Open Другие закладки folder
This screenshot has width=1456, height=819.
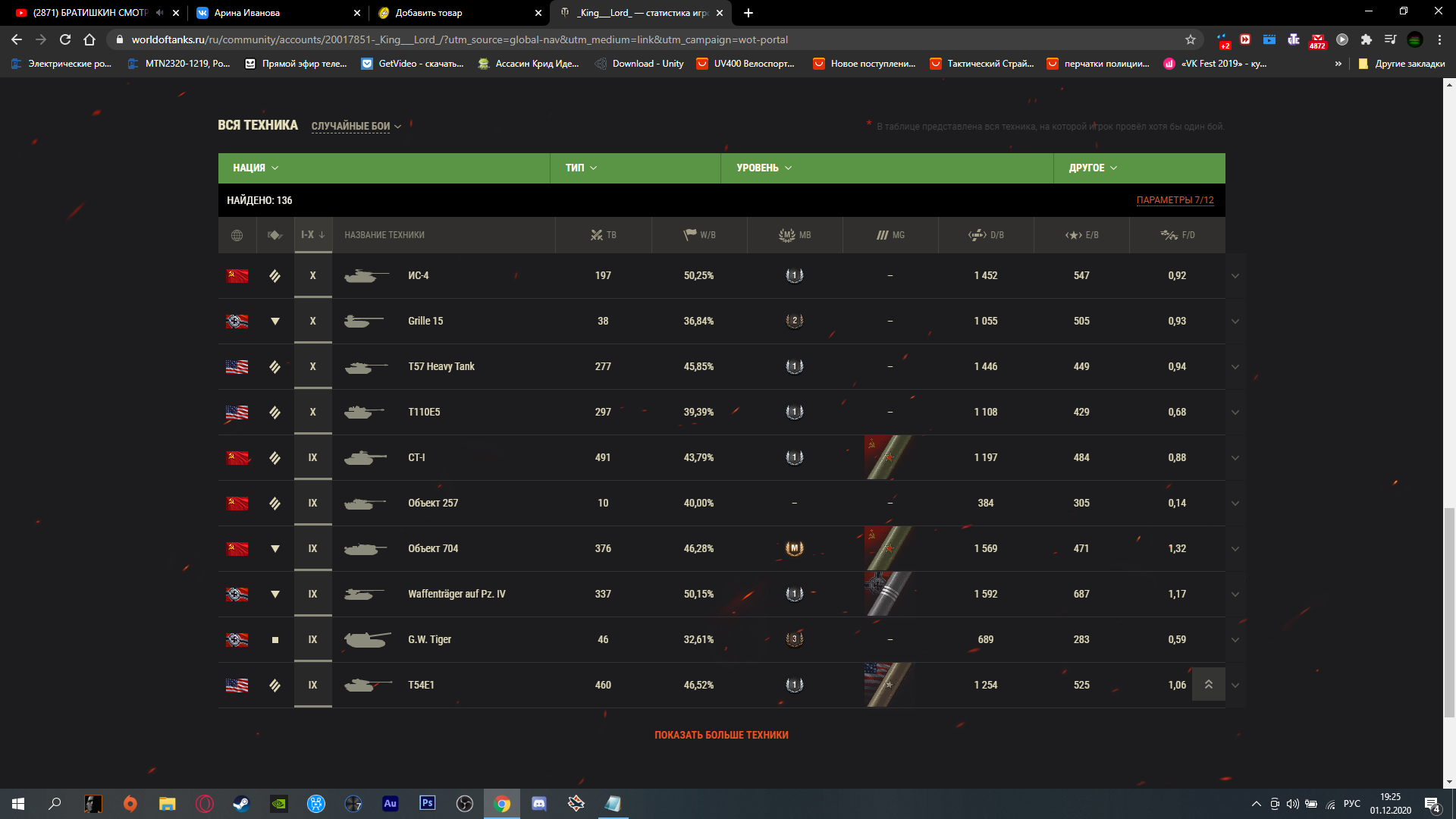pos(1401,64)
